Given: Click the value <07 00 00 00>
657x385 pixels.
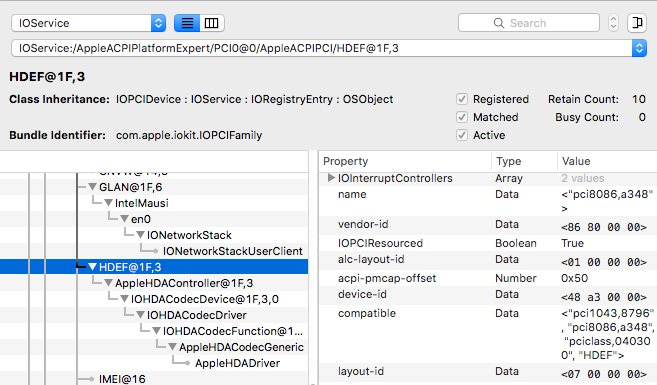Looking at the screenshot, I should [x=604, y=374].
